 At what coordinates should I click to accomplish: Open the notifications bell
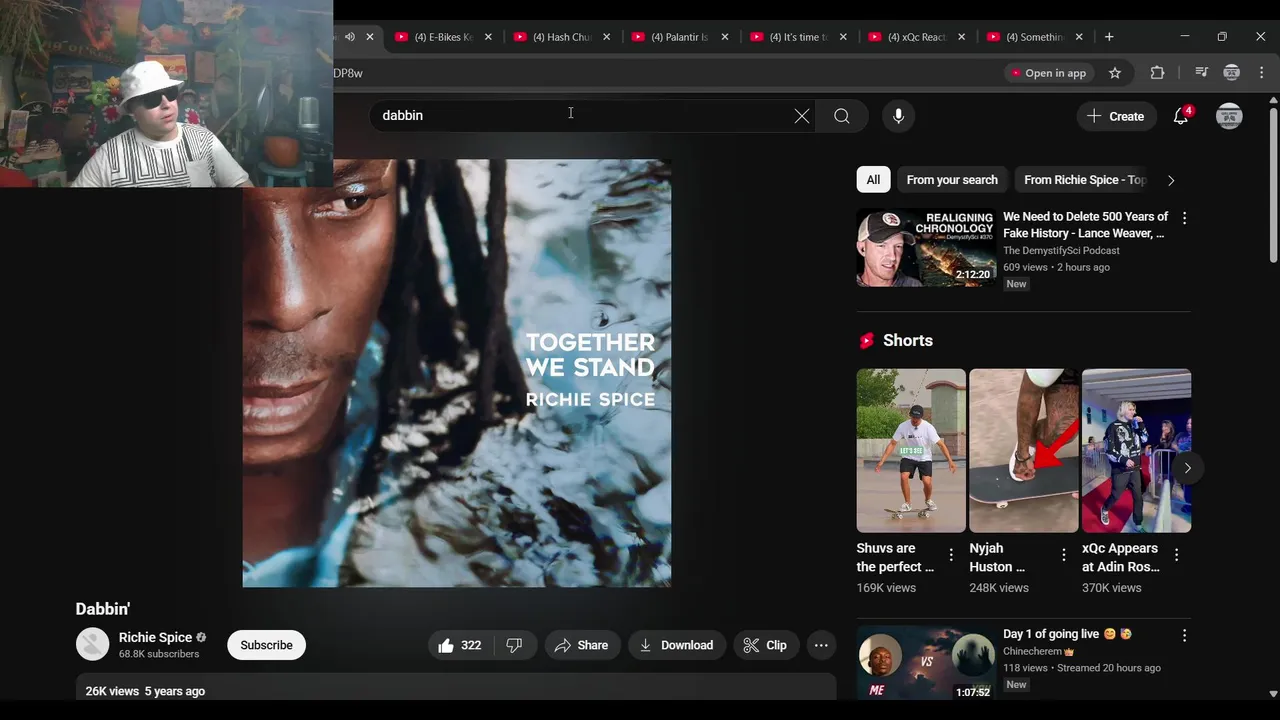pyautogui.click(x=1181, y=116)
